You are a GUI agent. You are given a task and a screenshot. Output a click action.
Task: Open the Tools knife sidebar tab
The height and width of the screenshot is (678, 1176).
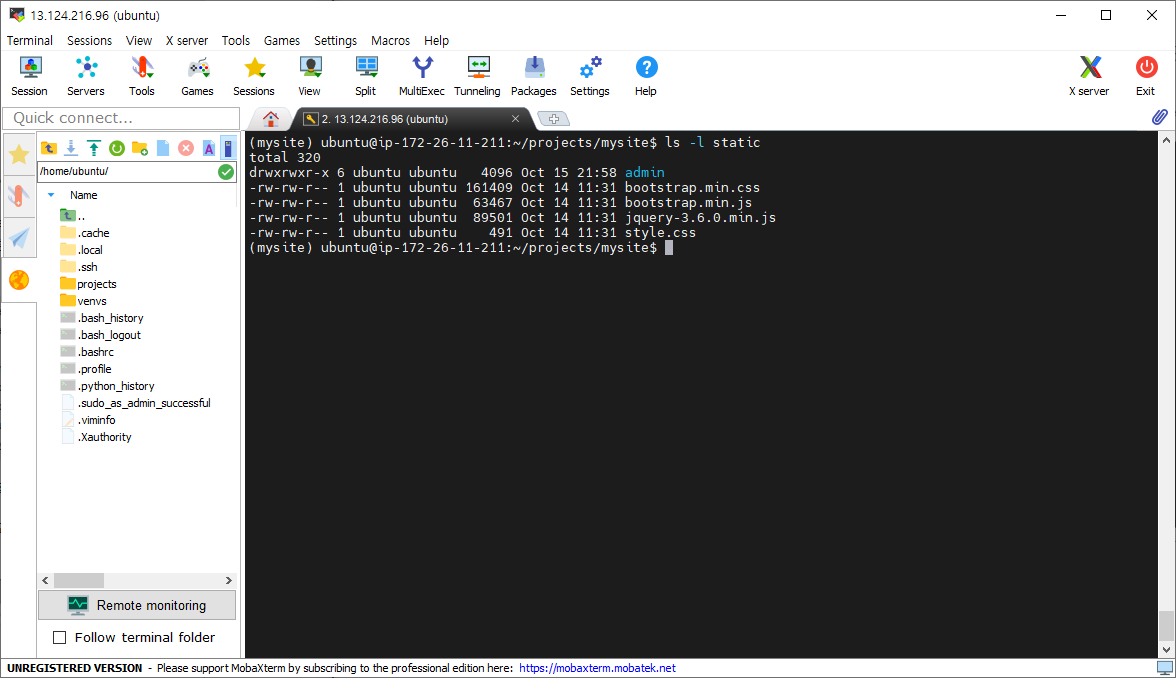(19, 196)
